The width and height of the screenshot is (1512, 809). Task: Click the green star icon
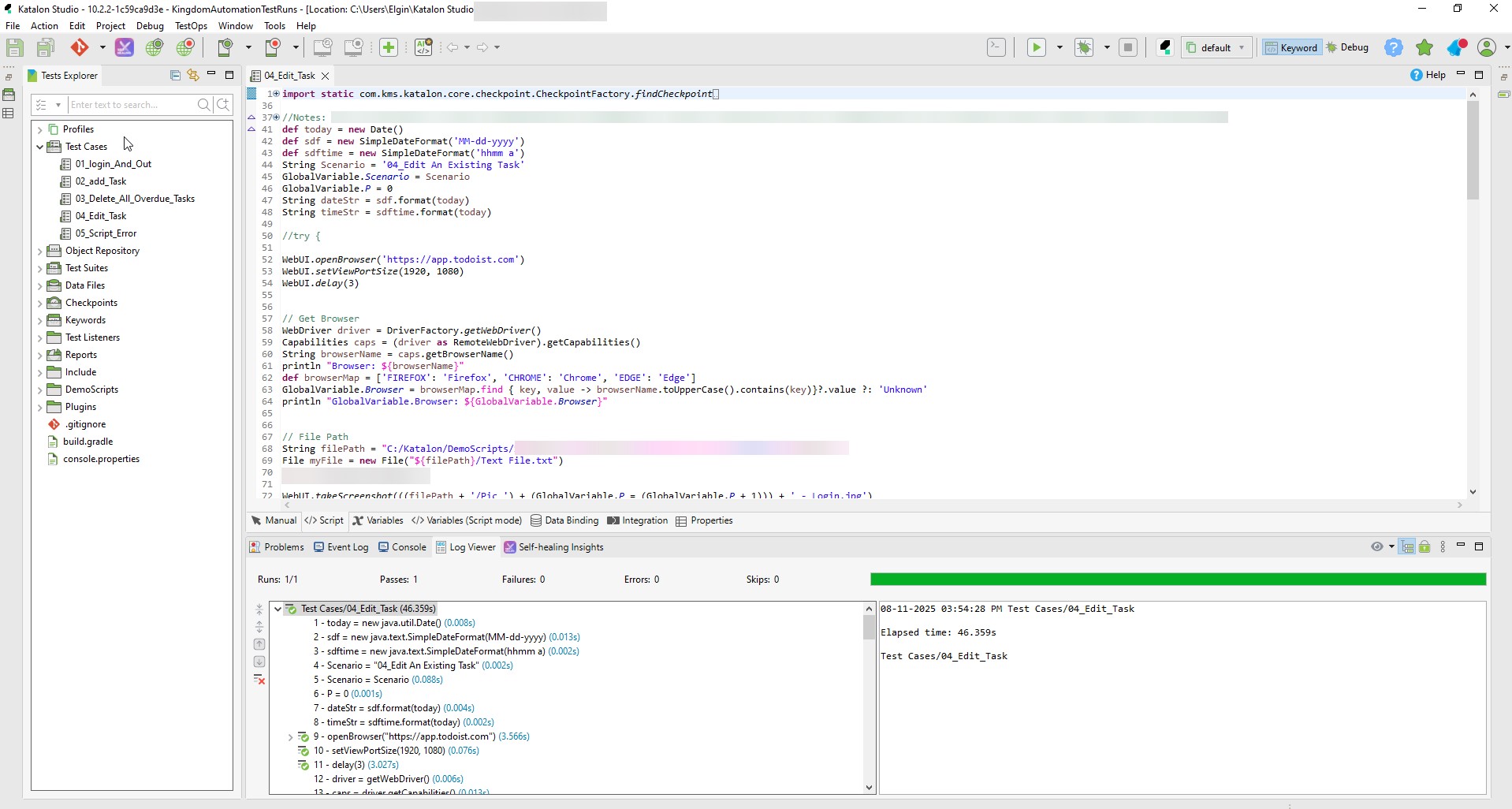click(1424, 47)
